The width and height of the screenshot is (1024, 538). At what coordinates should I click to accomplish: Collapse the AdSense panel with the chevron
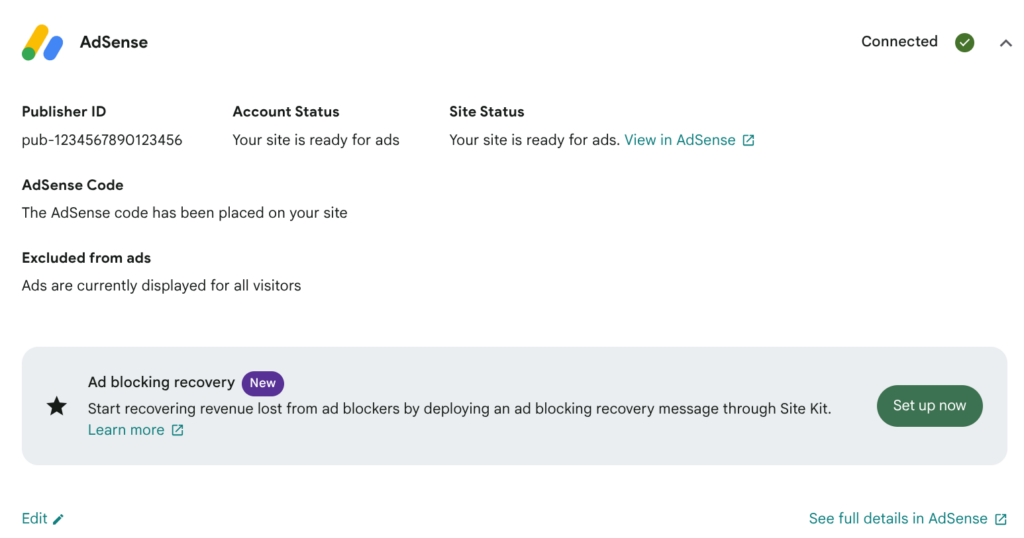(x=1006, y=43)
